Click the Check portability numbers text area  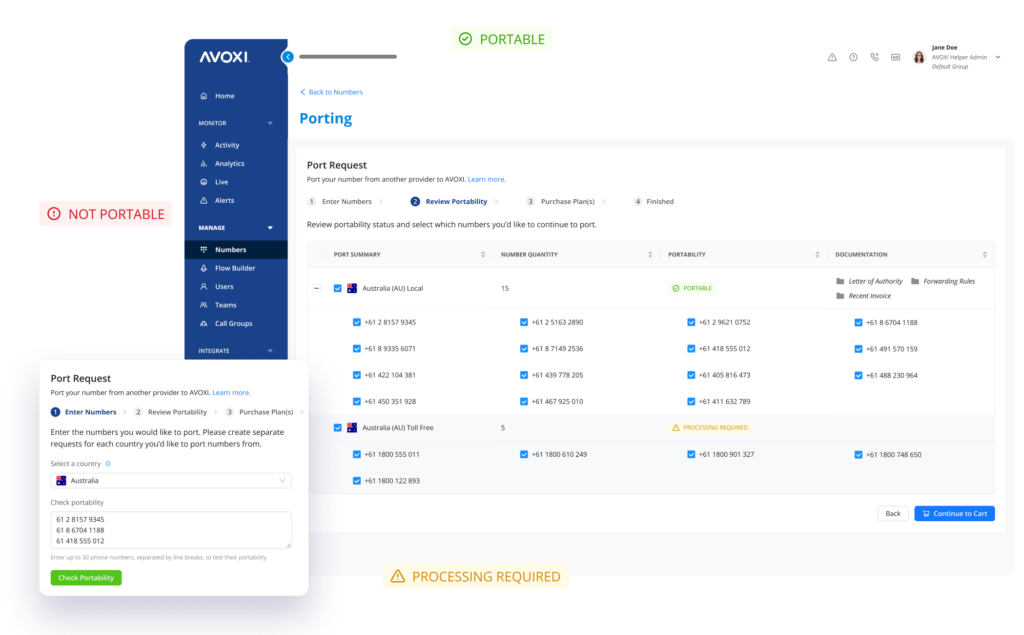click(x=171, y=530)
